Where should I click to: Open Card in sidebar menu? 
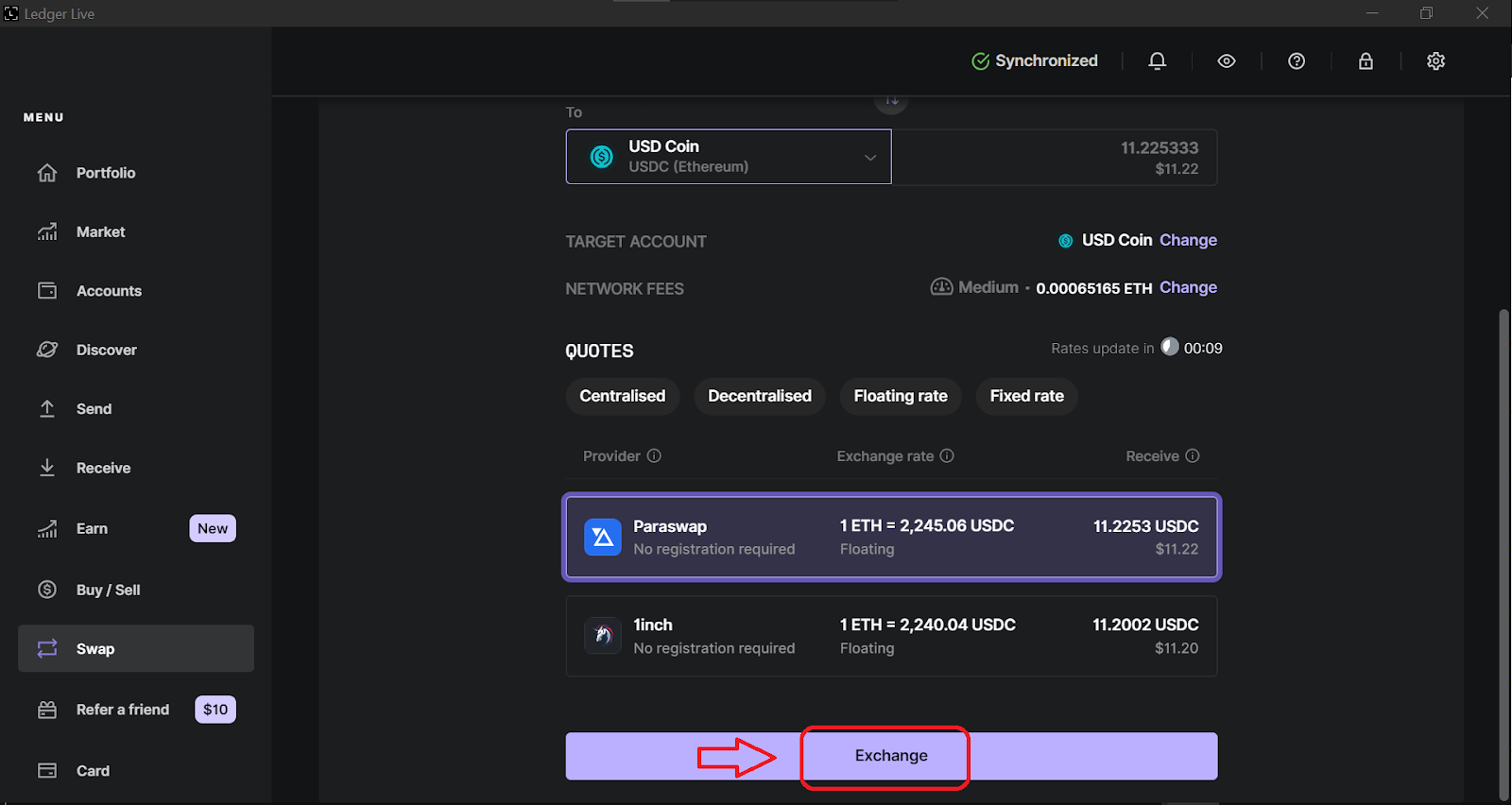coord(136,771)
